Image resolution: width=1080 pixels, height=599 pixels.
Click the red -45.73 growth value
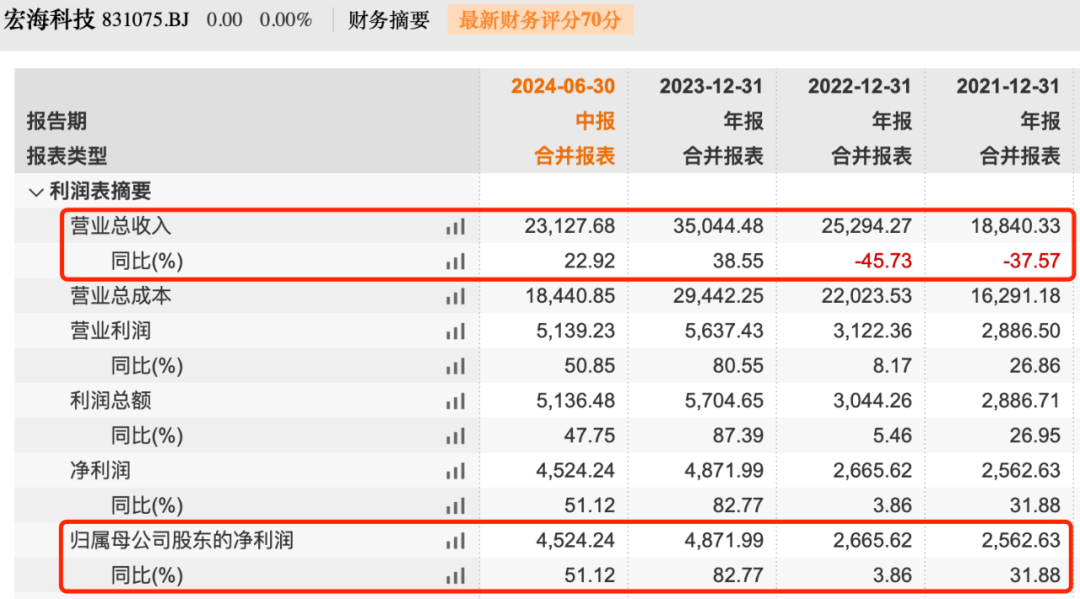883,262
